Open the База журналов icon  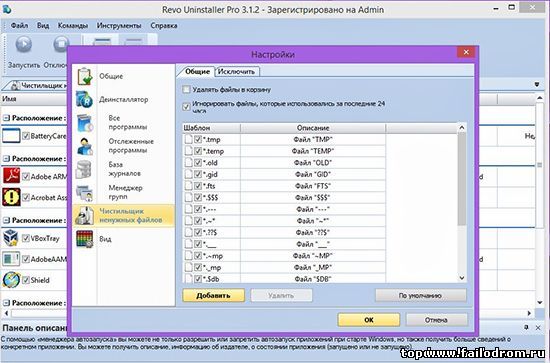[85, 169]
